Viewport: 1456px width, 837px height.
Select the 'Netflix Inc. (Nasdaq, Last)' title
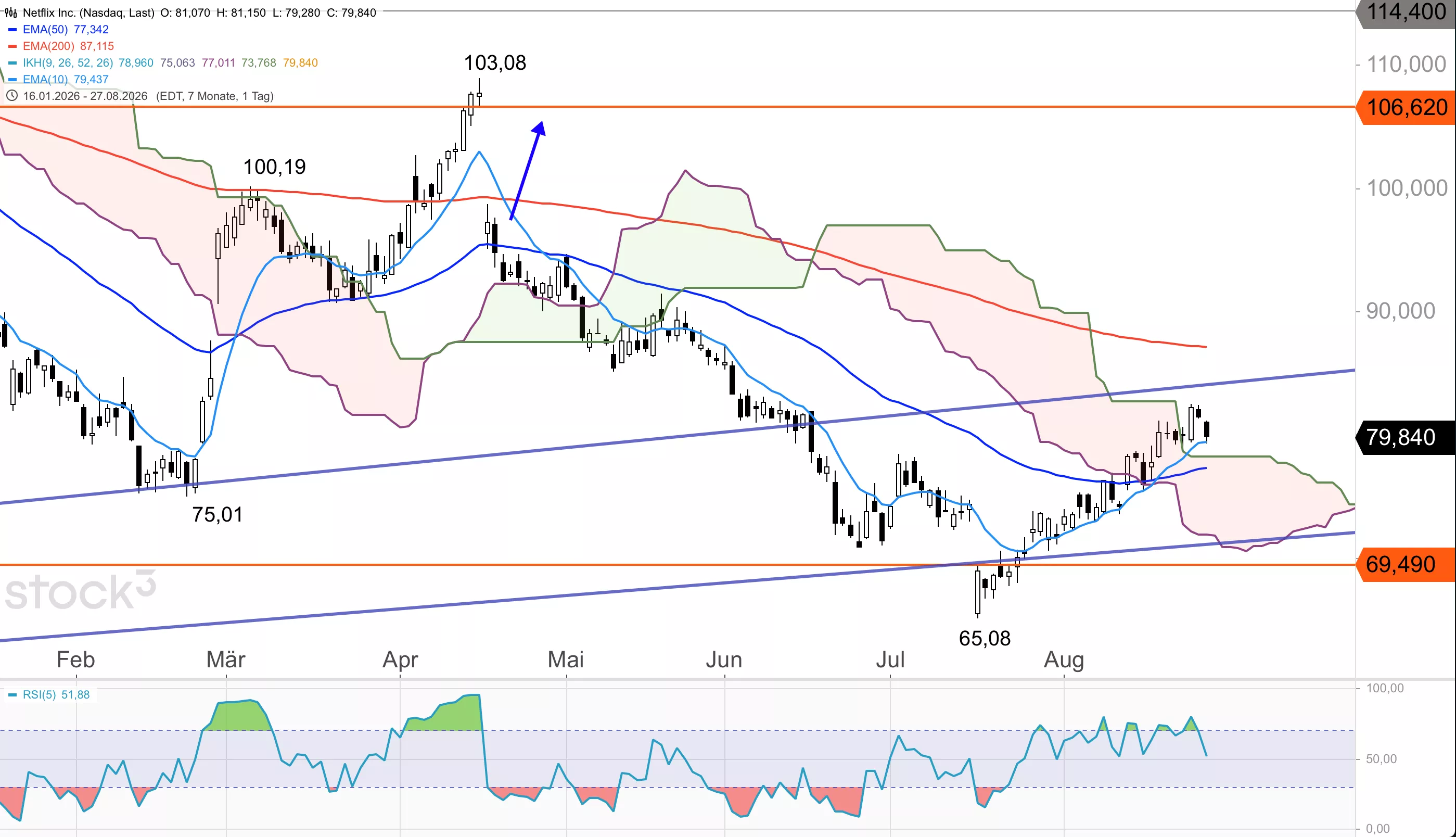88,12
